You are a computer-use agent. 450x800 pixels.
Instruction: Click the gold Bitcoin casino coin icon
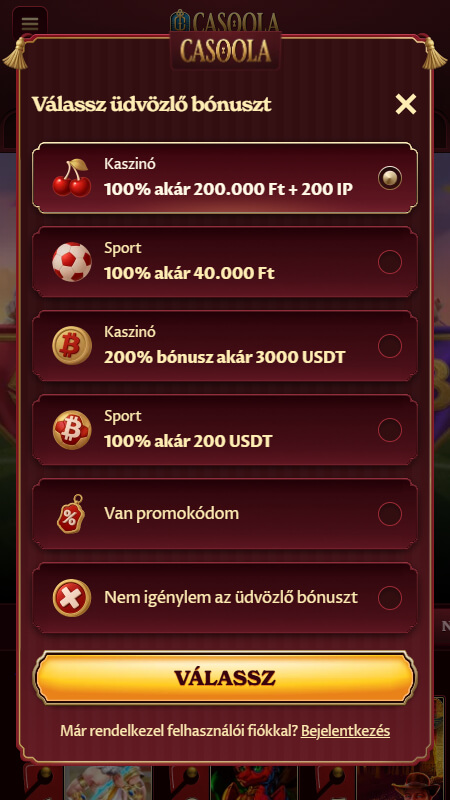(72, 345)
